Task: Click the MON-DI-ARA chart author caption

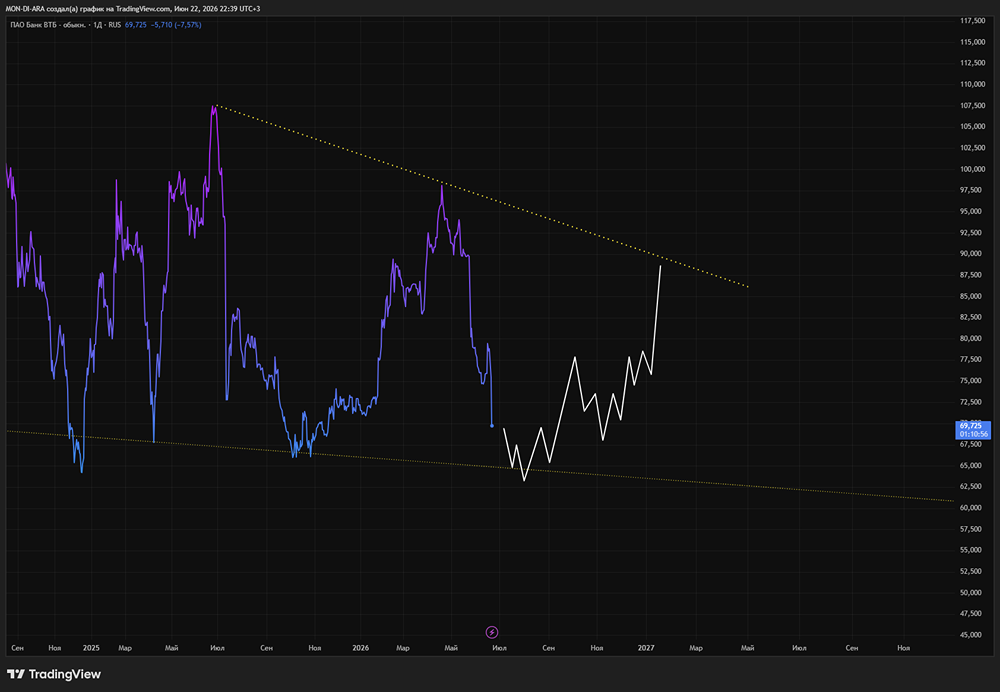Action: pyautogui.click(x=133, y=8)
